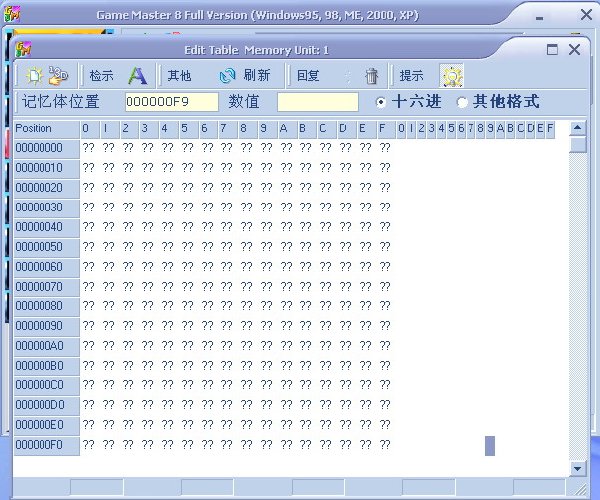Select row header 00000070
Image resolution: width=600 pixels, height=500 pixels.
[x=47, y=287]
